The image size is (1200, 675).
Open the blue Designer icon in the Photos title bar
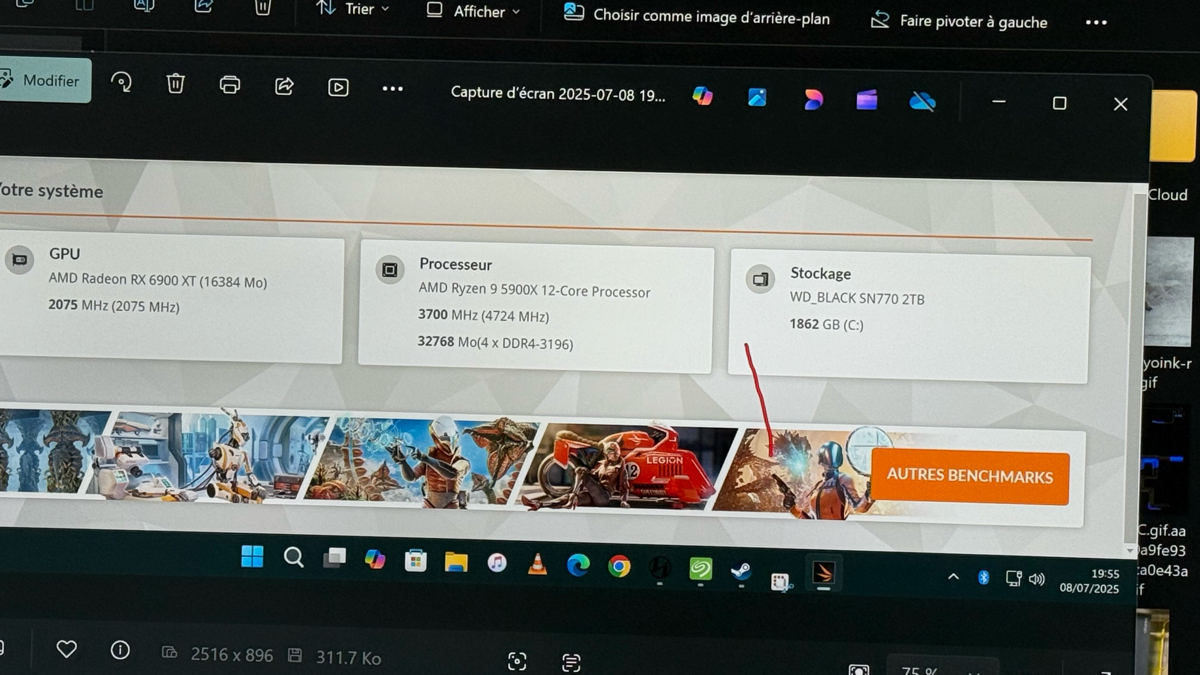(757, 97)
